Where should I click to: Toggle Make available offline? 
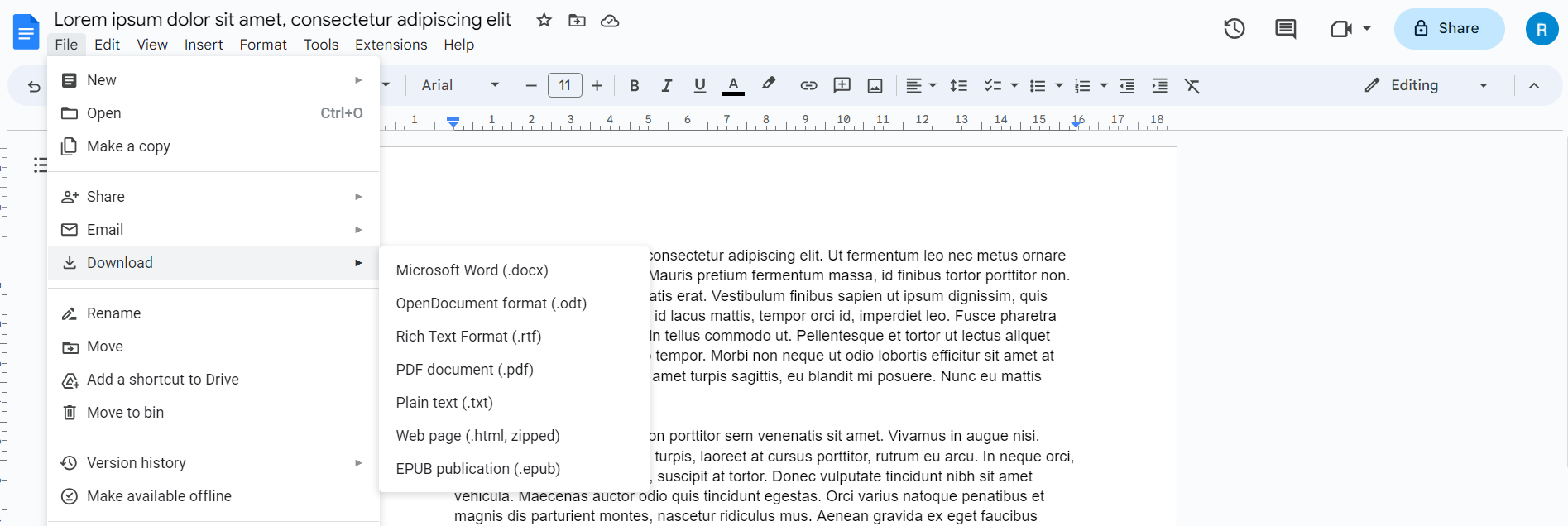(x=213, y=496)
